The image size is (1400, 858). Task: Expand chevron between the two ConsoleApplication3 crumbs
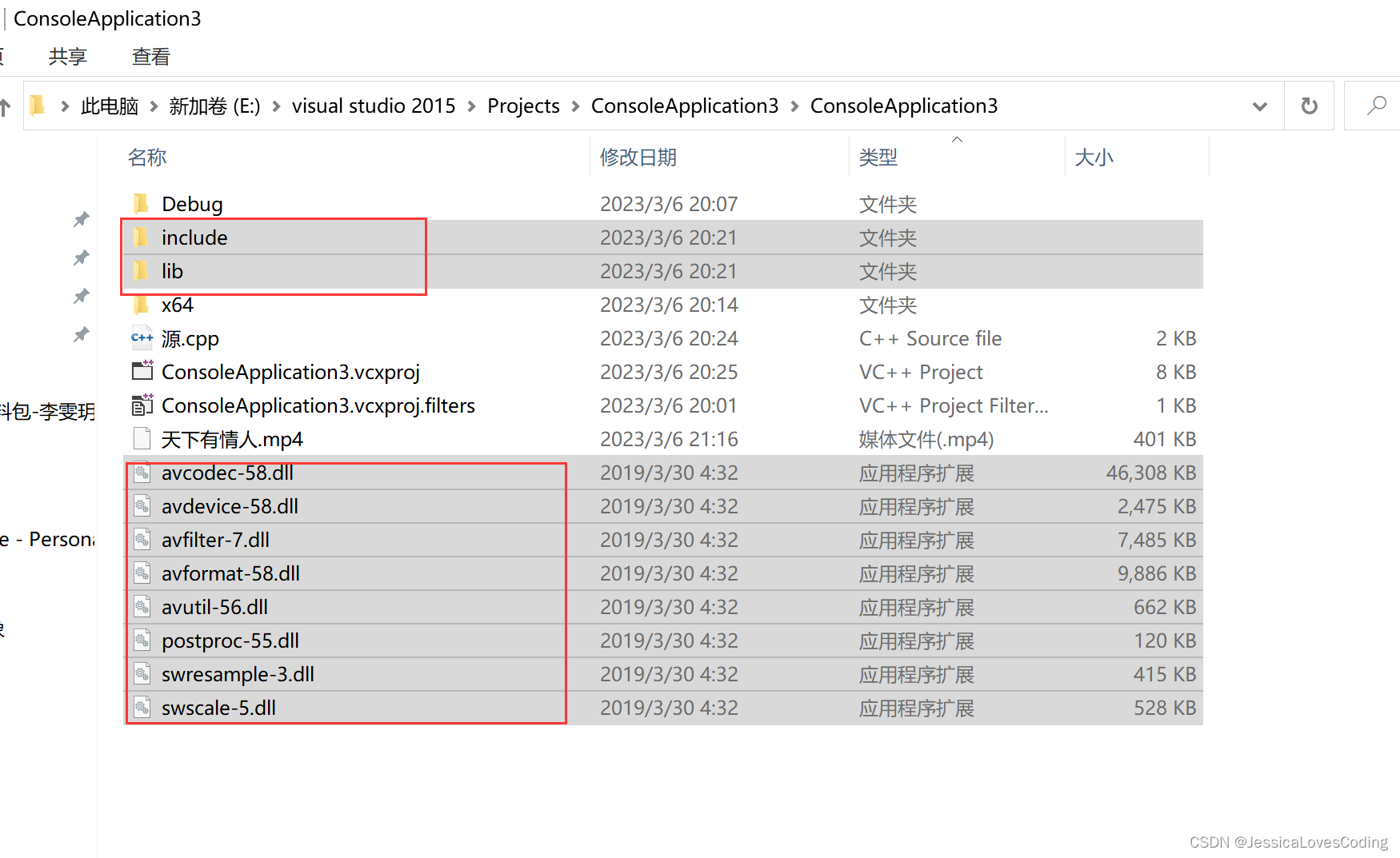(x=794, y=106)
